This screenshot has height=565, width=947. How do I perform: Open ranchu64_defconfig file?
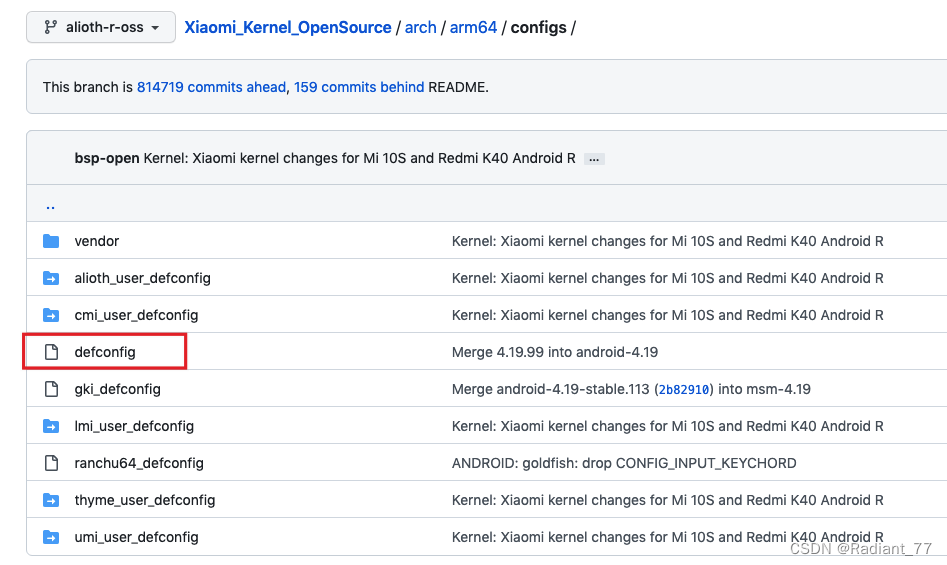click(x=139, y=463)
